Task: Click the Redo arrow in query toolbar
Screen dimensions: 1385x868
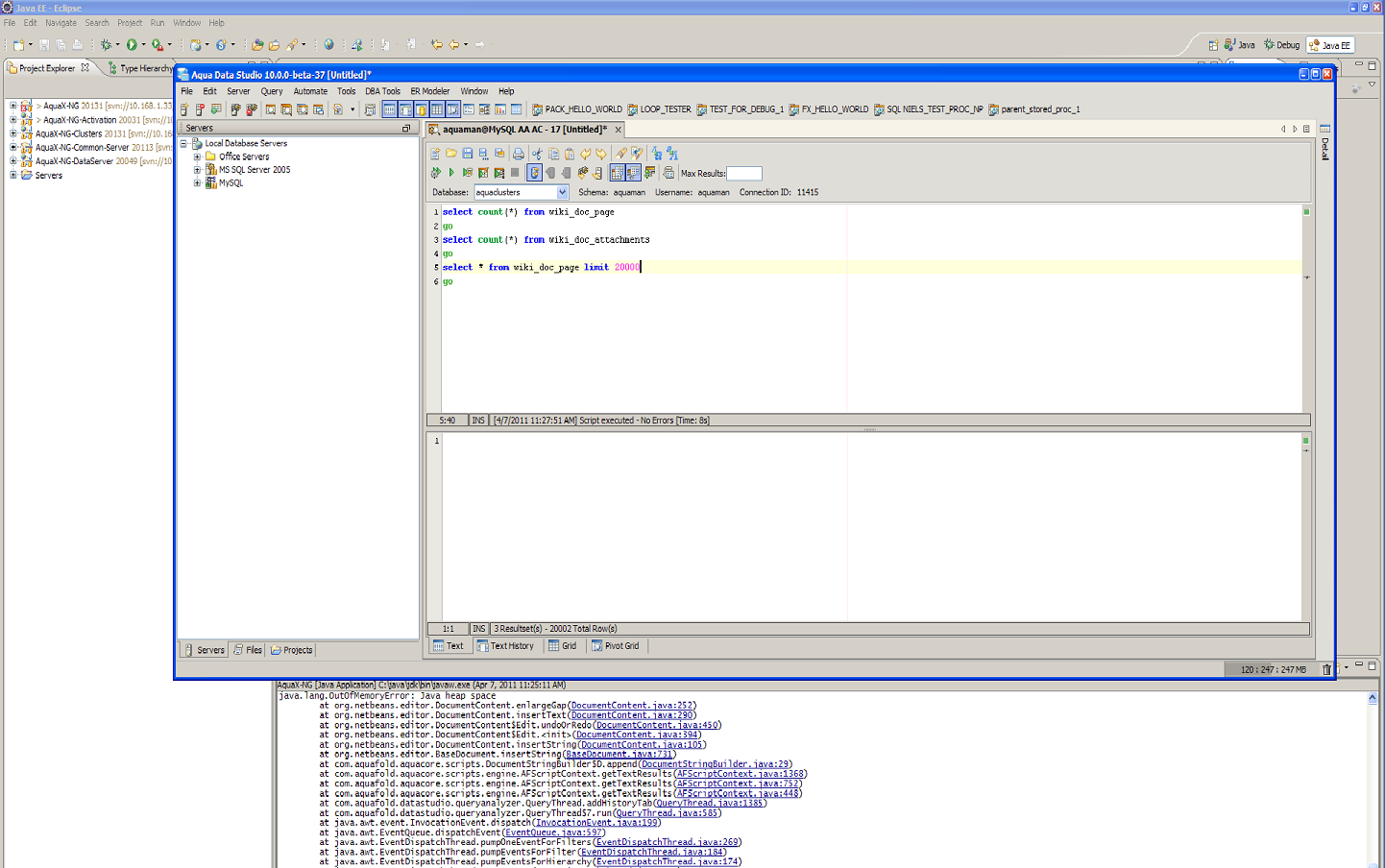Action: click(601, 154)
